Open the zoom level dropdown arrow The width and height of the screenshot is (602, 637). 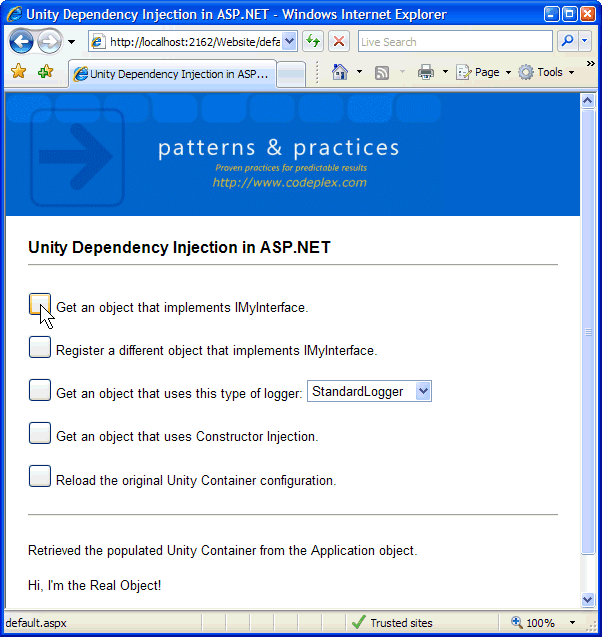point(572,622)
